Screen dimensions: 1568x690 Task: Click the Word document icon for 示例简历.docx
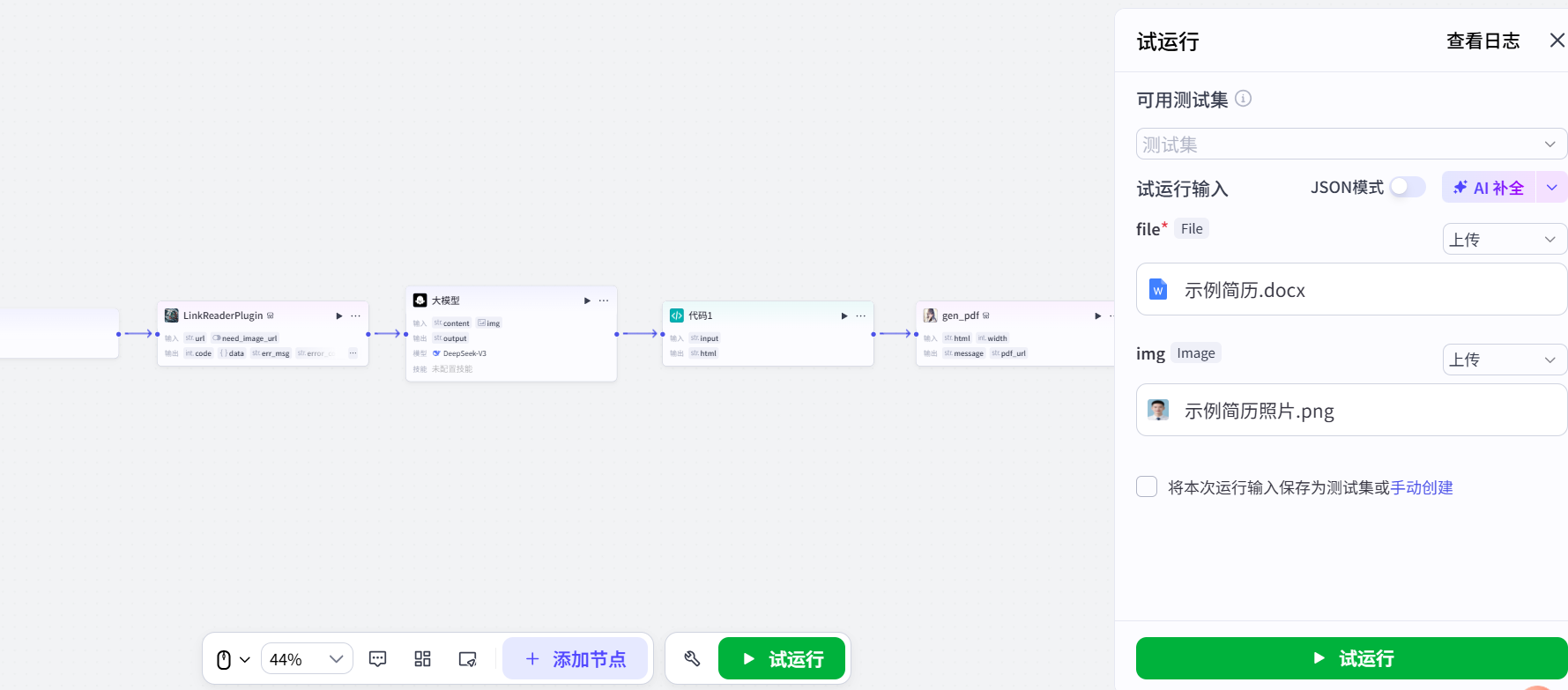pos(1158,289)
